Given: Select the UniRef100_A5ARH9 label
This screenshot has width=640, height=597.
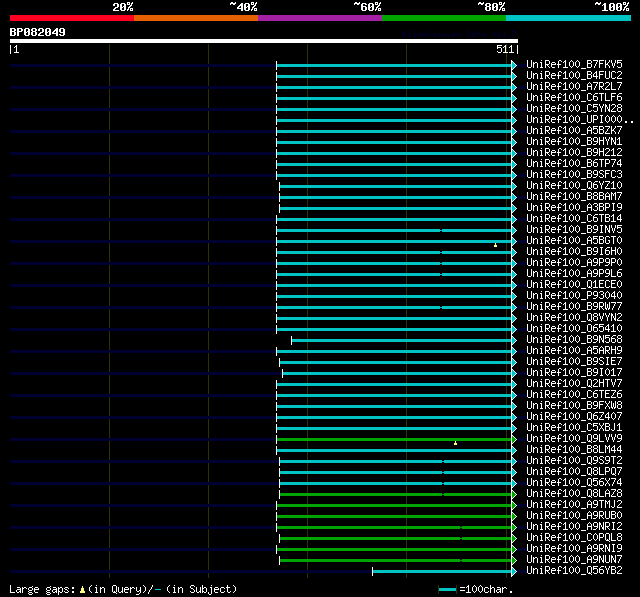Looking at the screenshot, I should (x=574, y=351).
